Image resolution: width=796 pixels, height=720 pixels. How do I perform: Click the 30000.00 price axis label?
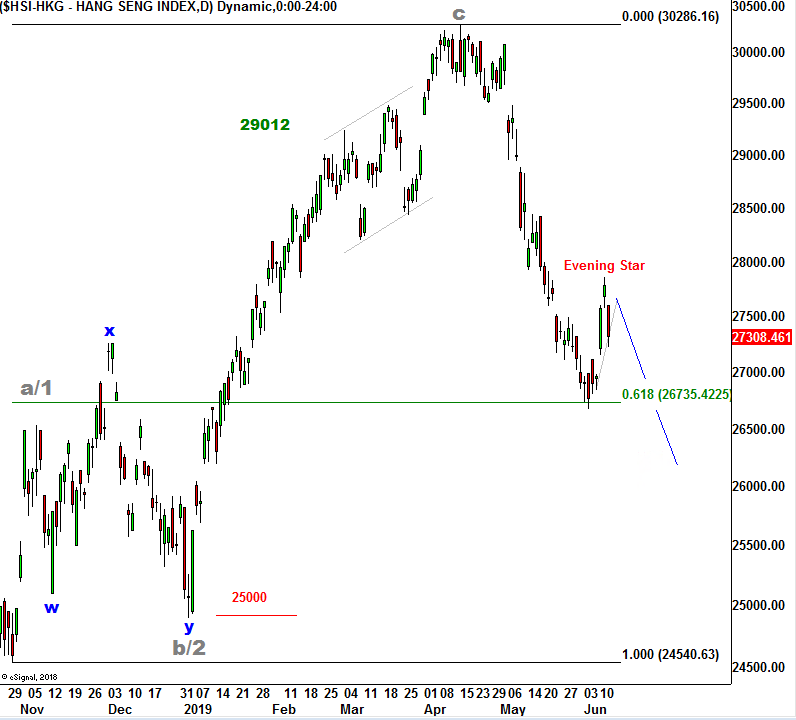[x=762, y=53]
